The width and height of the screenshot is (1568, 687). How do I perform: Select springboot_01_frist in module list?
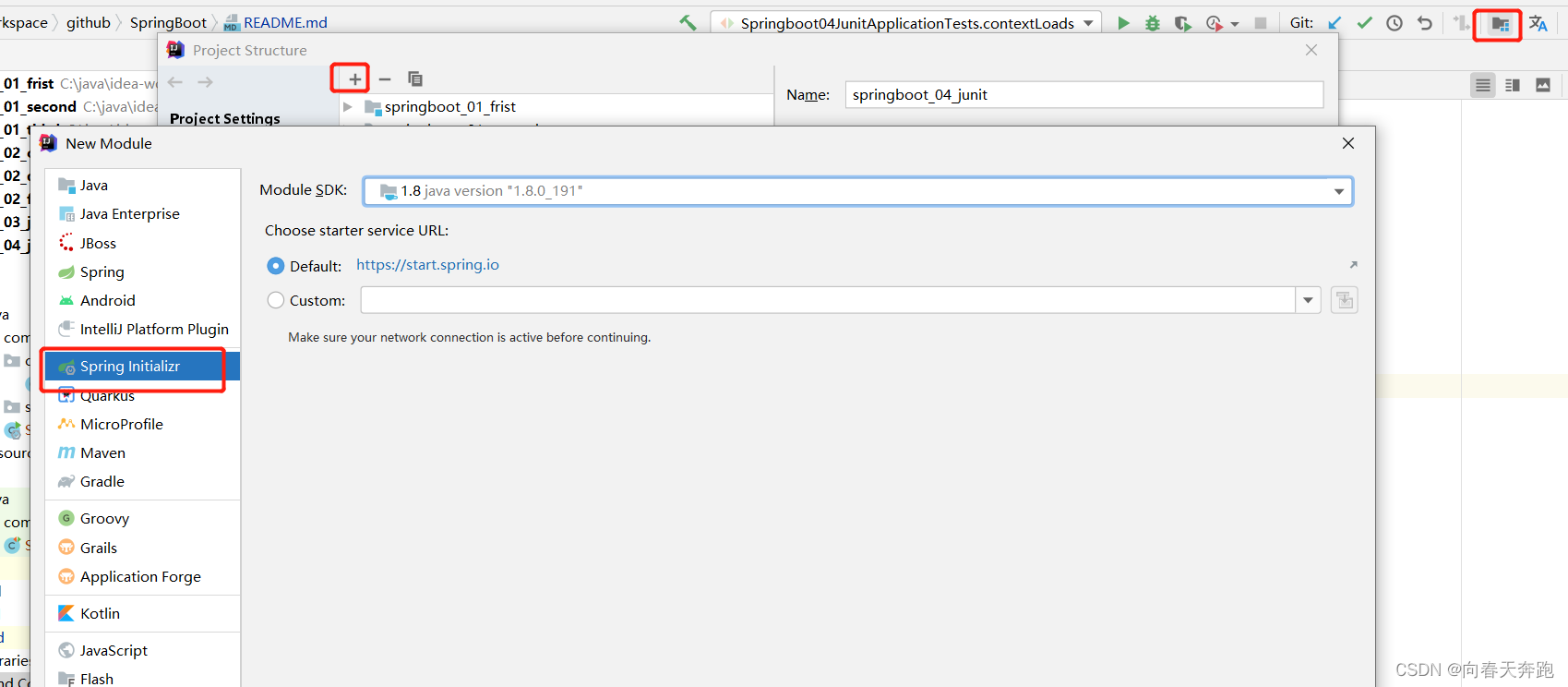[449, 107]
